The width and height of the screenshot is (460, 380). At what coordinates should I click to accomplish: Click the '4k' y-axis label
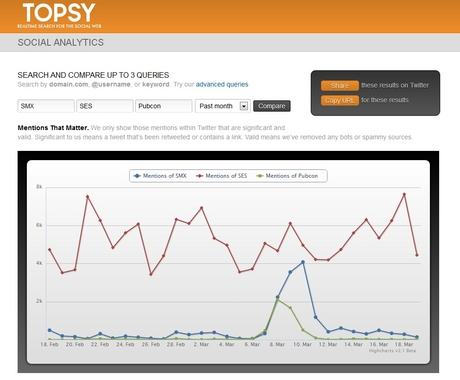(39, 263)
